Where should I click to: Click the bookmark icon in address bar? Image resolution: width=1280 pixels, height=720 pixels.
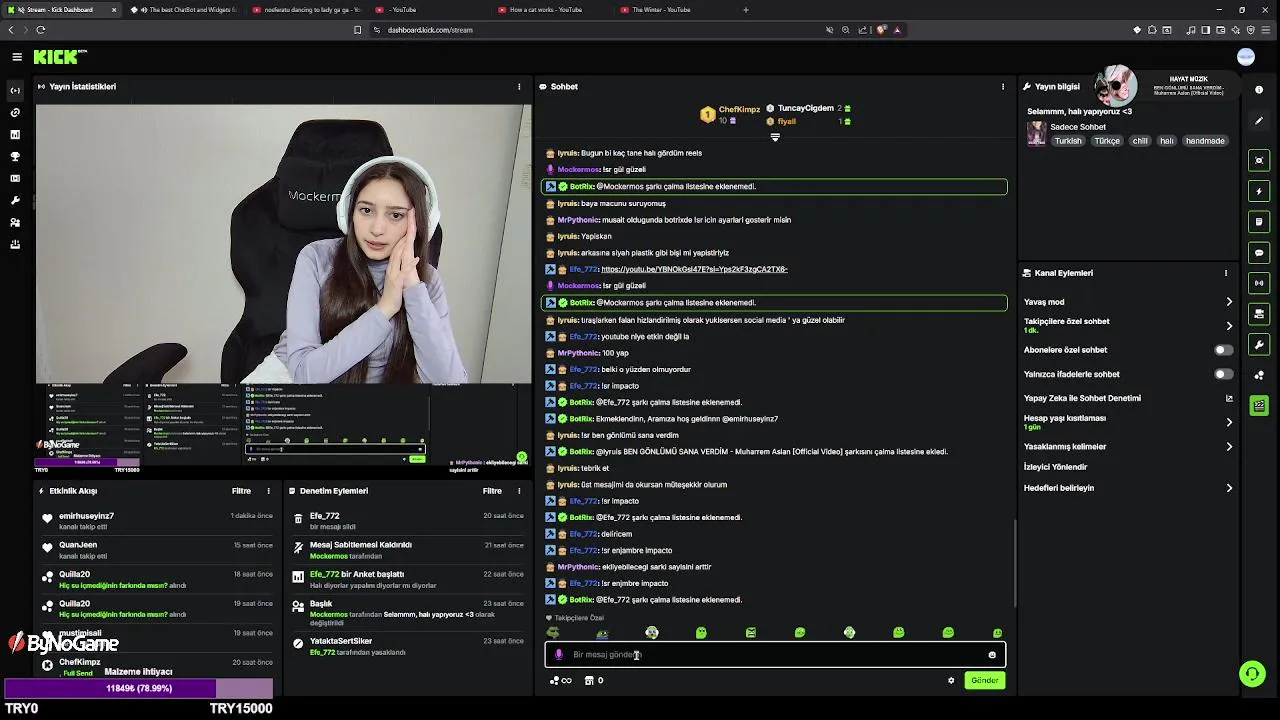pos(357,30)
